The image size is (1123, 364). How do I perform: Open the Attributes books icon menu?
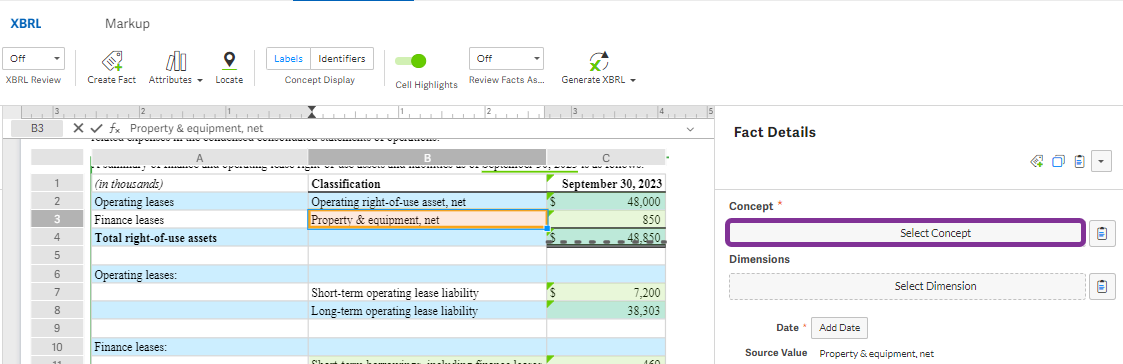coord(175,61)
